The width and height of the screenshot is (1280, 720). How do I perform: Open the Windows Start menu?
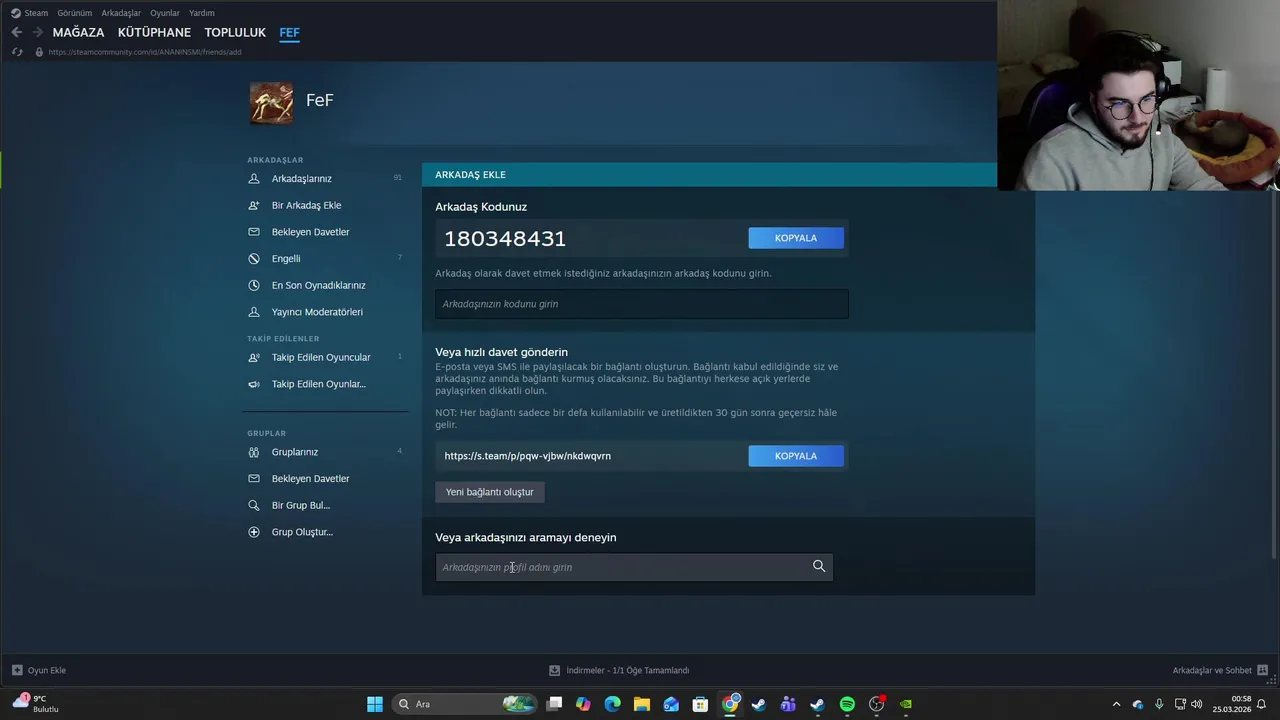375,704
